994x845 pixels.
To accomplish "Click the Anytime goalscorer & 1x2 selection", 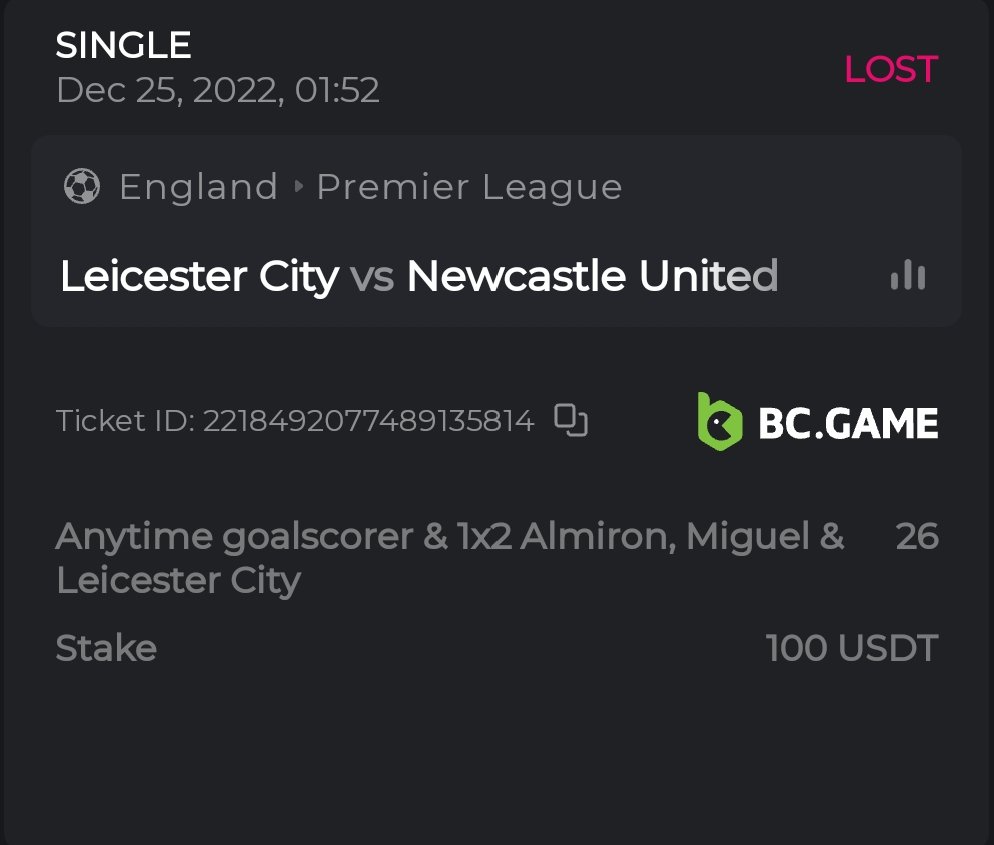I will tap(450, 558).
